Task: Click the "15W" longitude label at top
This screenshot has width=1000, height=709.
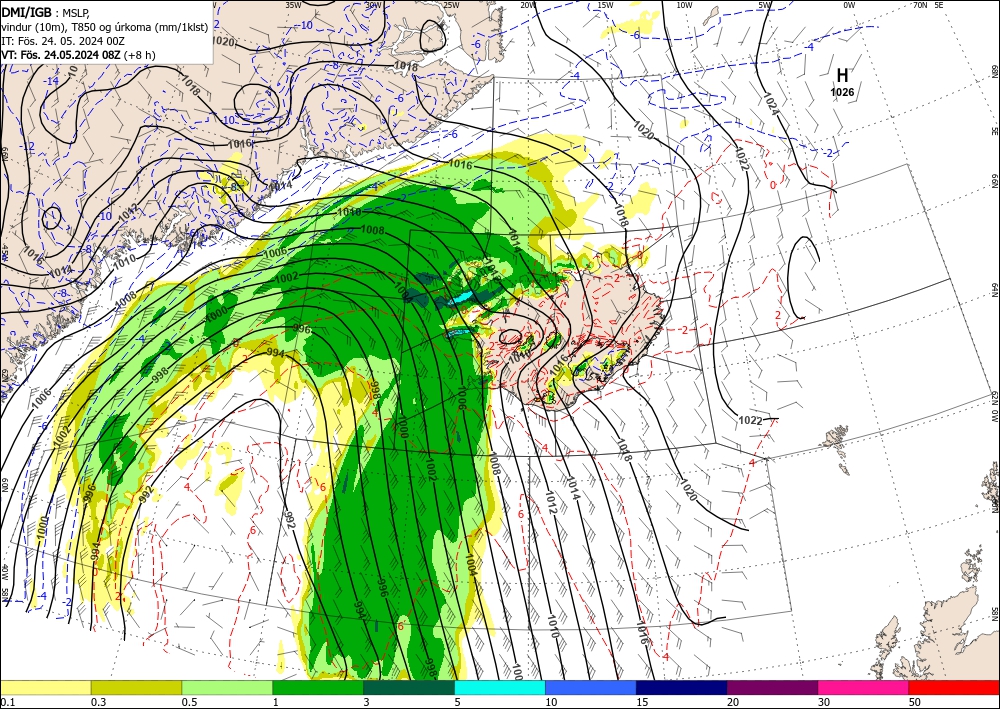Action: [606, 5]
